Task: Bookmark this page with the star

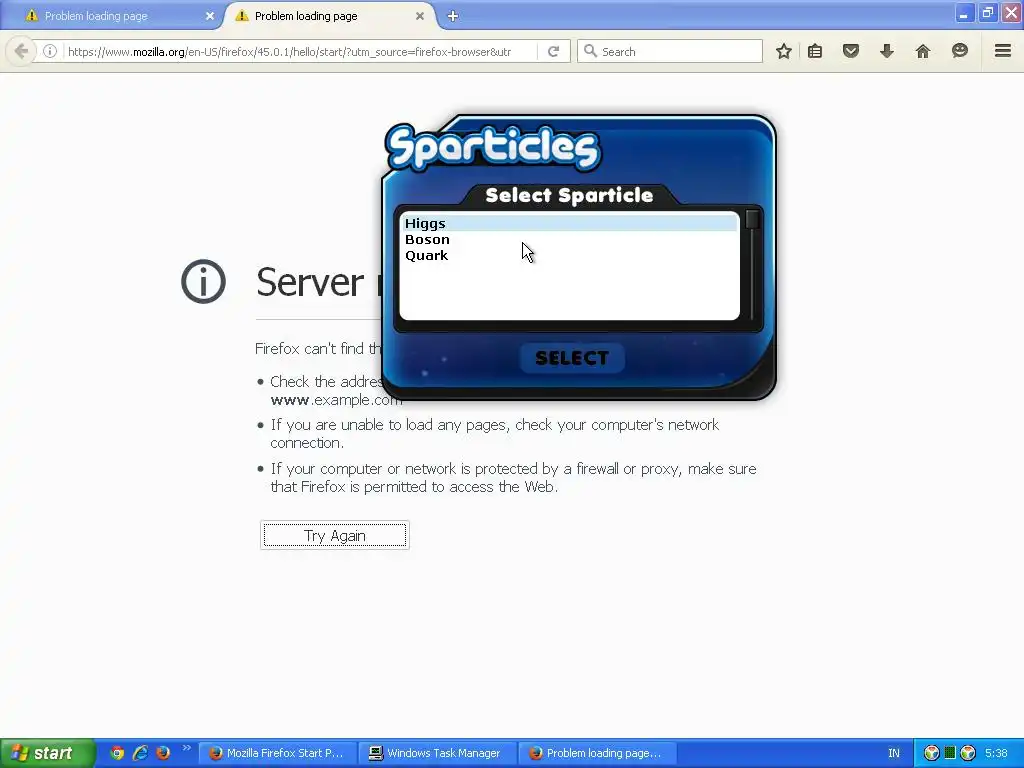Action: (x=784, y=51)
